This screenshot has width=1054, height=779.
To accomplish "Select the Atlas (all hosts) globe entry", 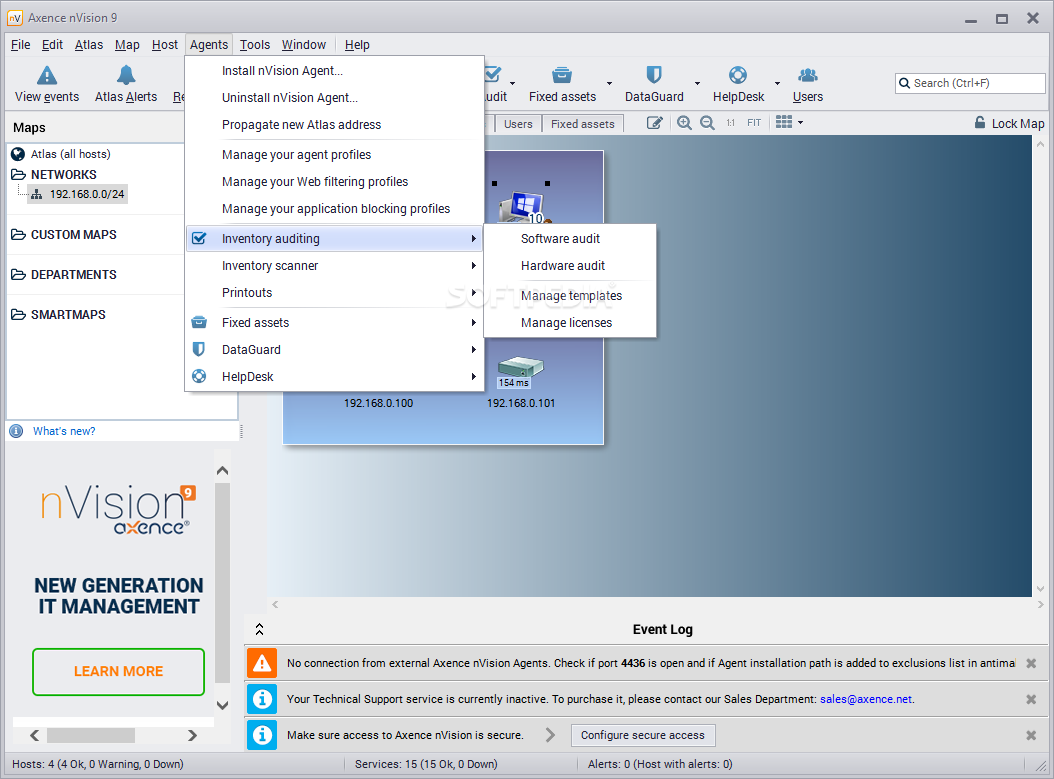I will (18, 154).
